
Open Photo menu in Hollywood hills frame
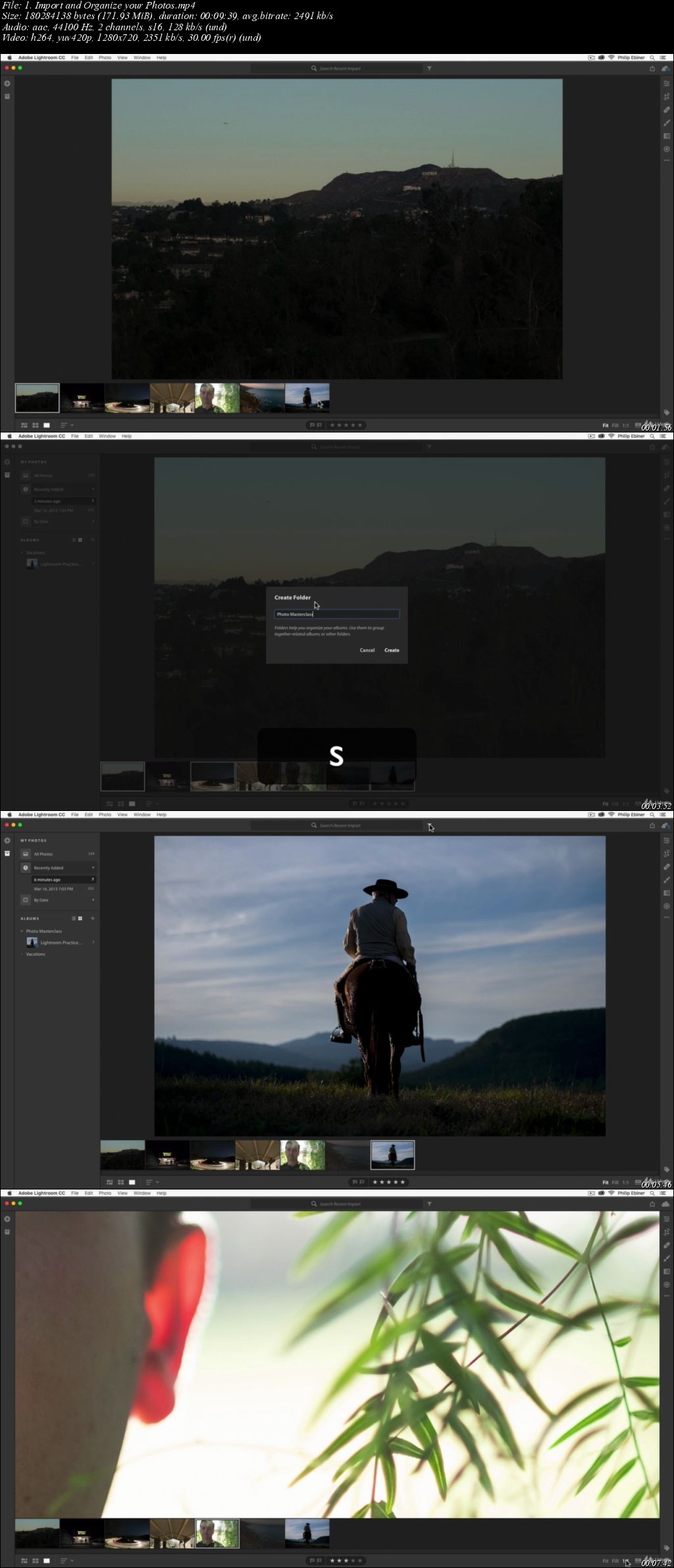(105, 58)
